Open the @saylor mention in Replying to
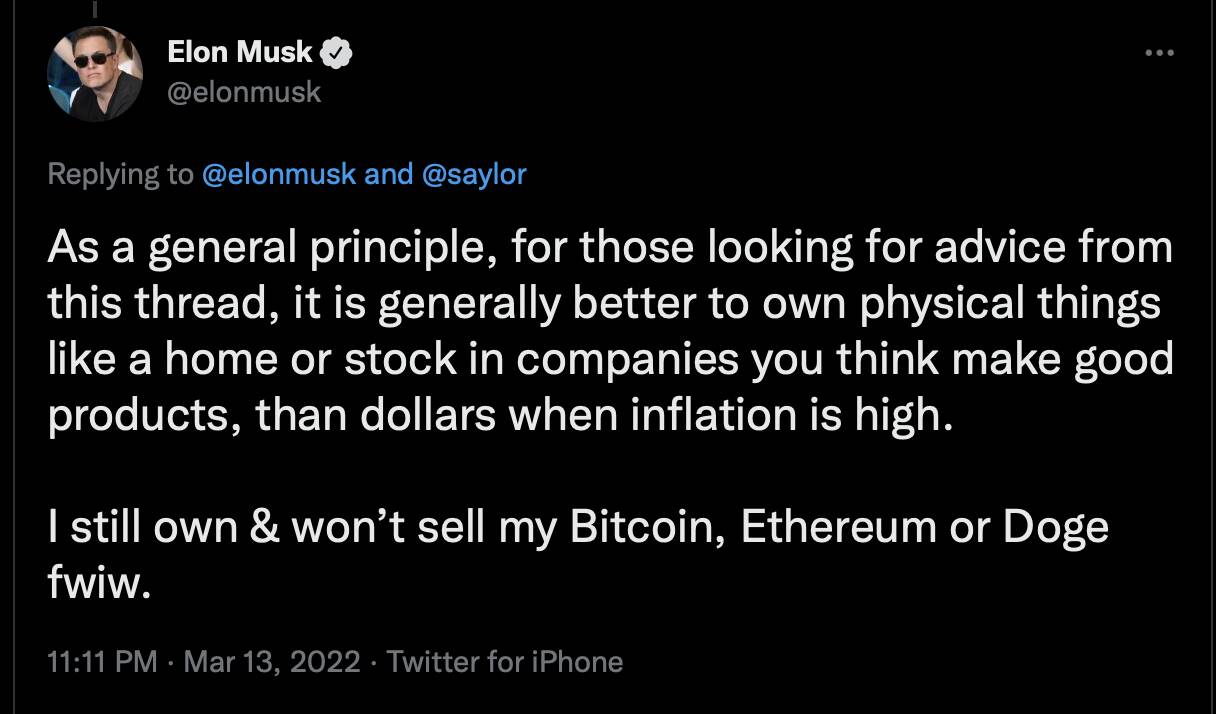The height and width of the screenshot is (714, 1216). point(475,174)
